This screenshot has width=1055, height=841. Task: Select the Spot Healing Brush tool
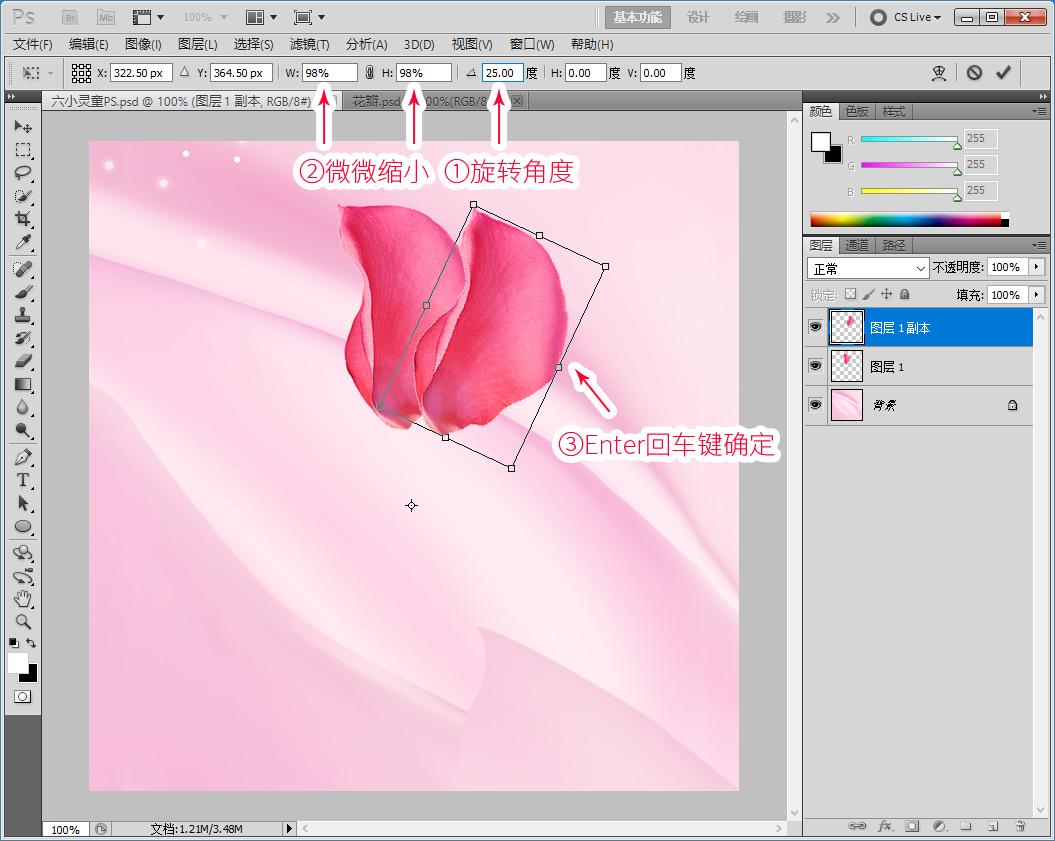tap(23, 269)
